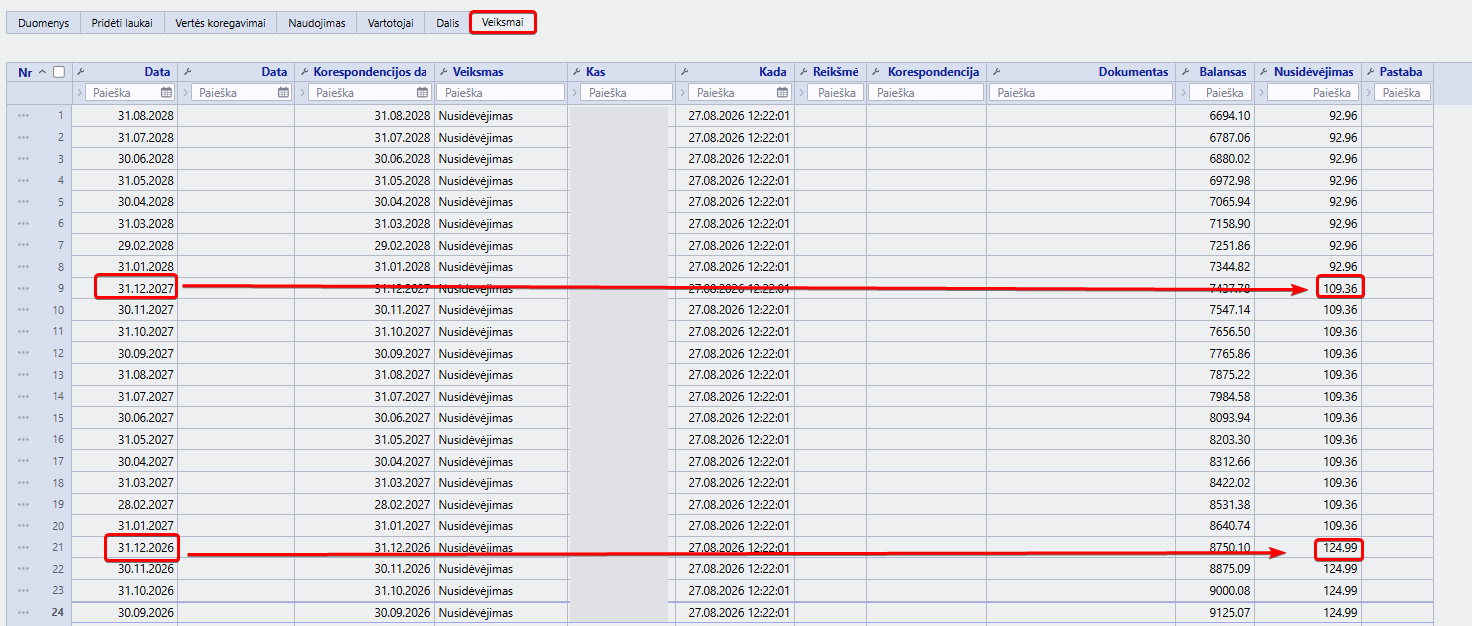Viewport: 1472px width, 626px height.
Task: Expand filter operator for Balansas column
Action: tap(1184, 92)
